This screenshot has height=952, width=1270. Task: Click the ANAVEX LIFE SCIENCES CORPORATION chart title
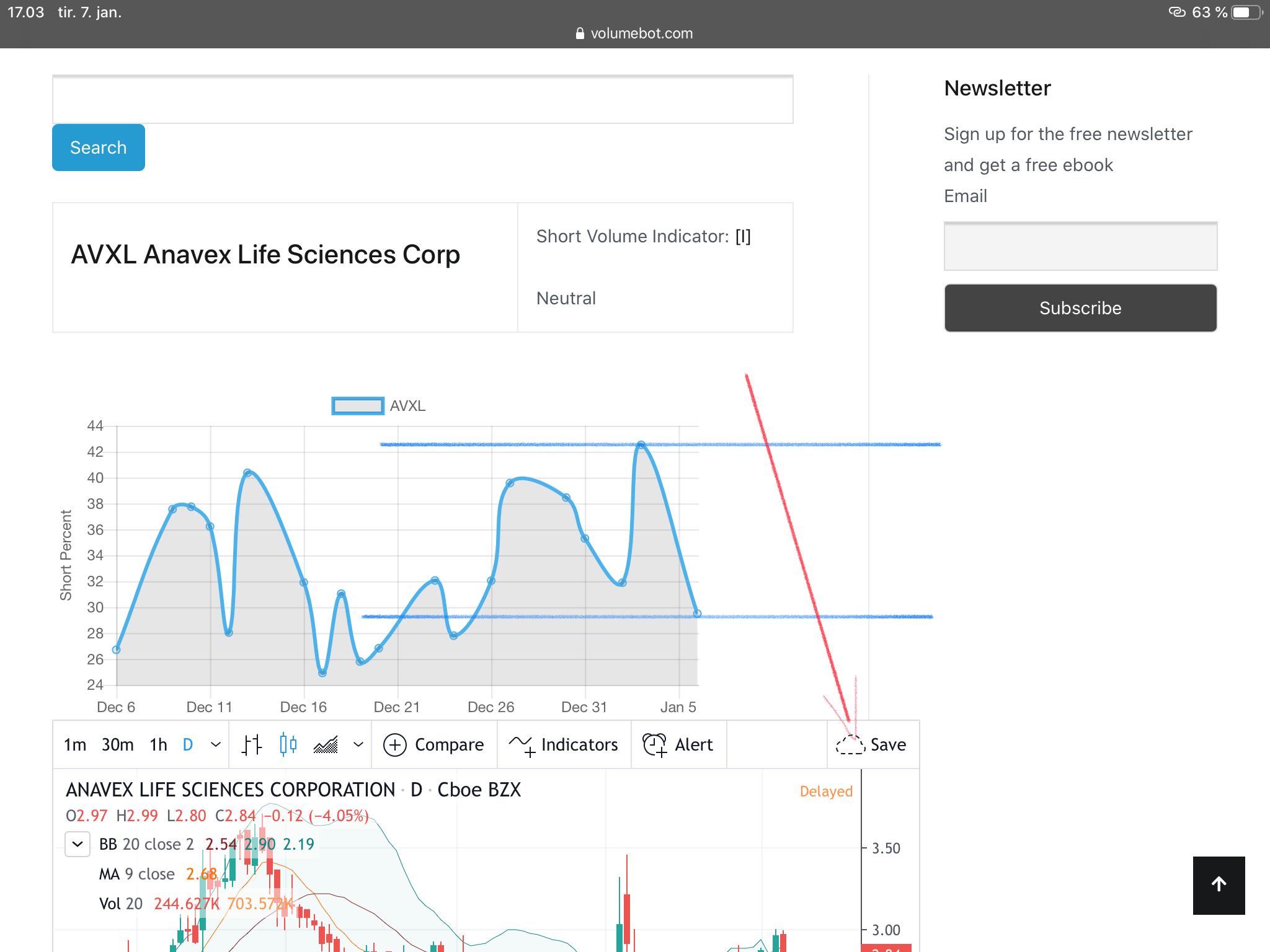click(231, 790)
